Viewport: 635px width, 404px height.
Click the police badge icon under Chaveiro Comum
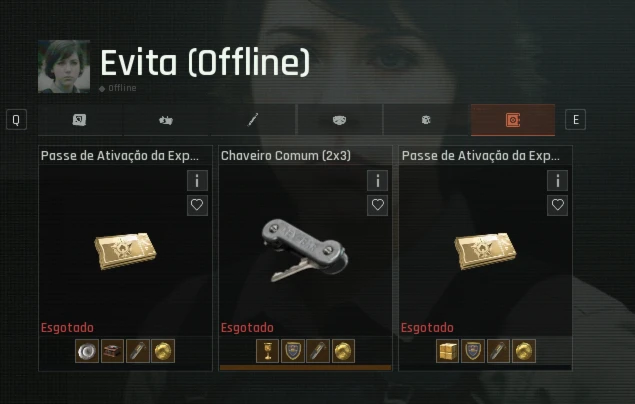click(x=292, y=351)
